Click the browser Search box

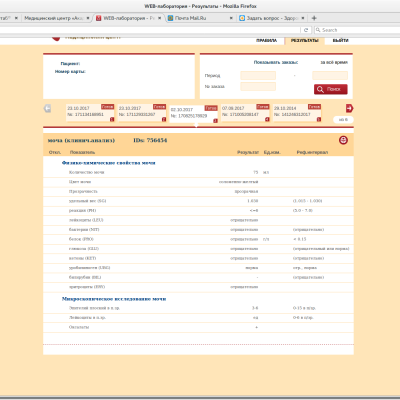click(358, 30)
